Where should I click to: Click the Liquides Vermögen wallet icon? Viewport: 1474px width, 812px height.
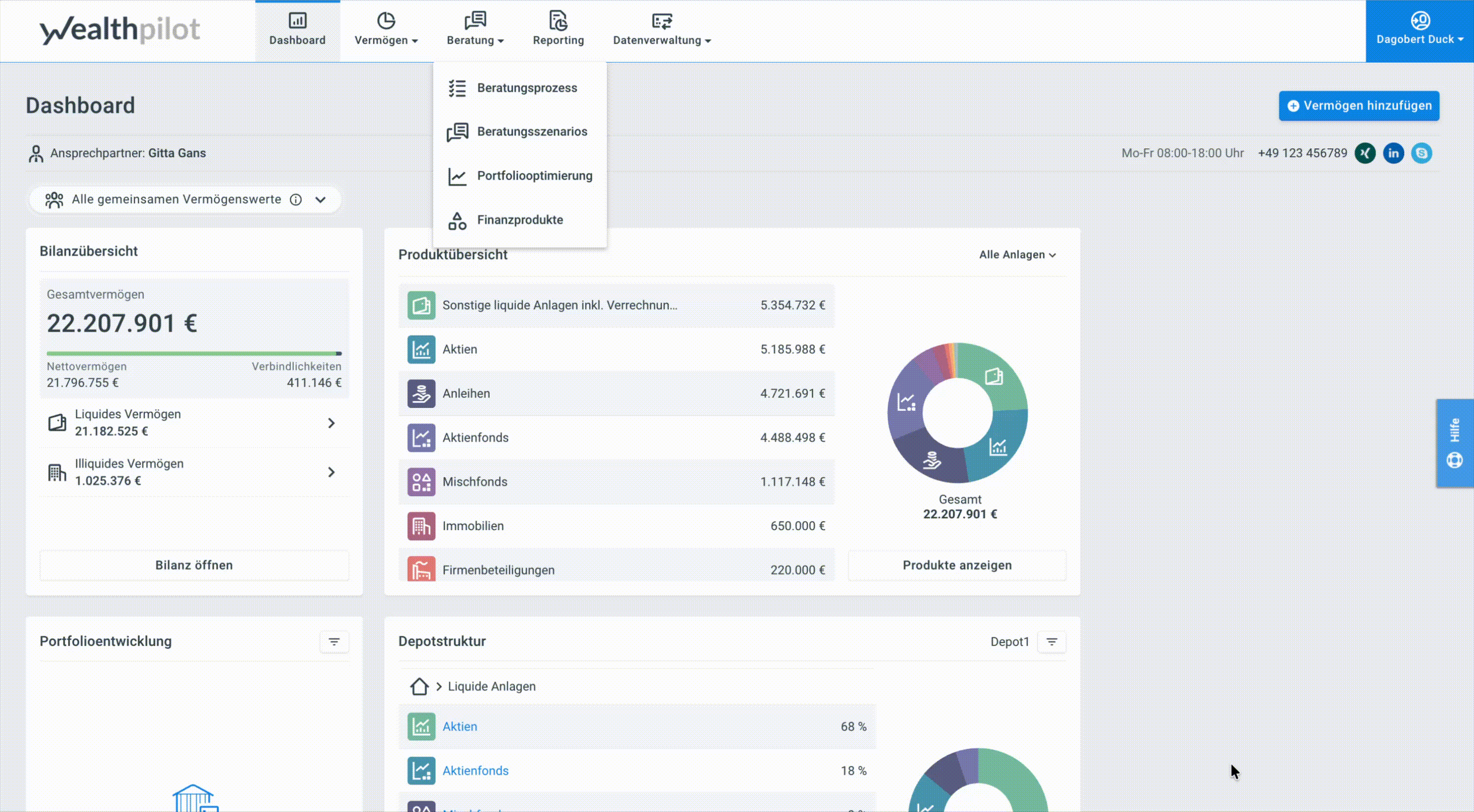point(57,423)
